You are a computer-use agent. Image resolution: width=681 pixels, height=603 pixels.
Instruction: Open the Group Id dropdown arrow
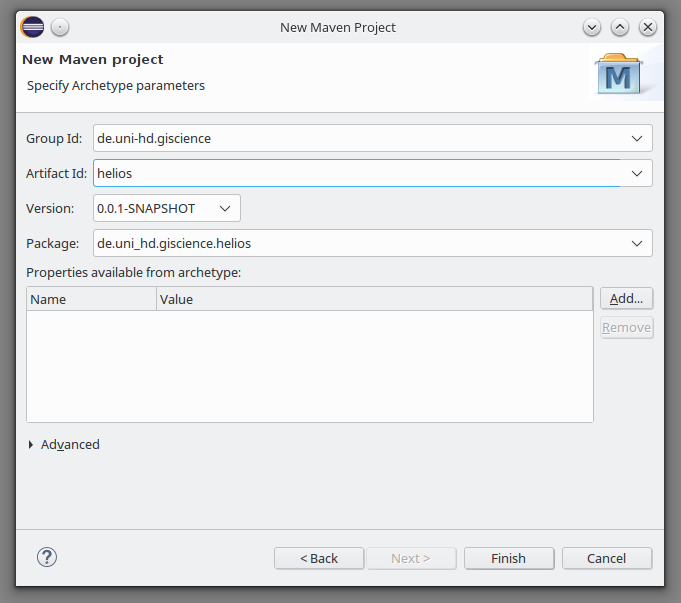coord(637,139)
